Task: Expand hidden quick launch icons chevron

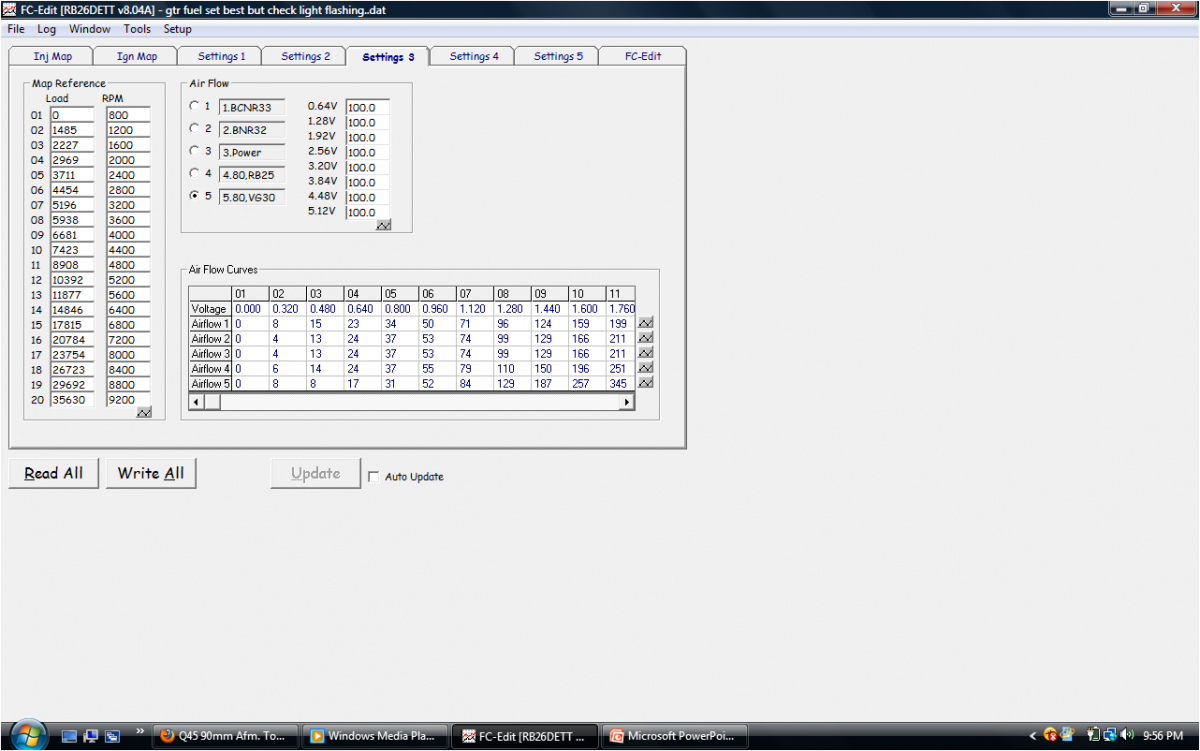Action: 140,731
